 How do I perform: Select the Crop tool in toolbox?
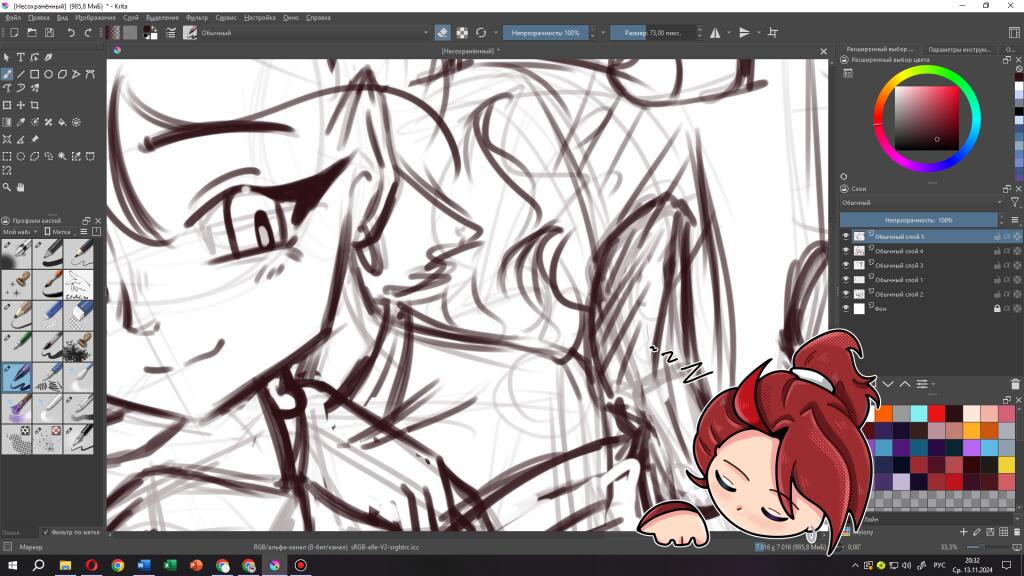pos(35,105)
